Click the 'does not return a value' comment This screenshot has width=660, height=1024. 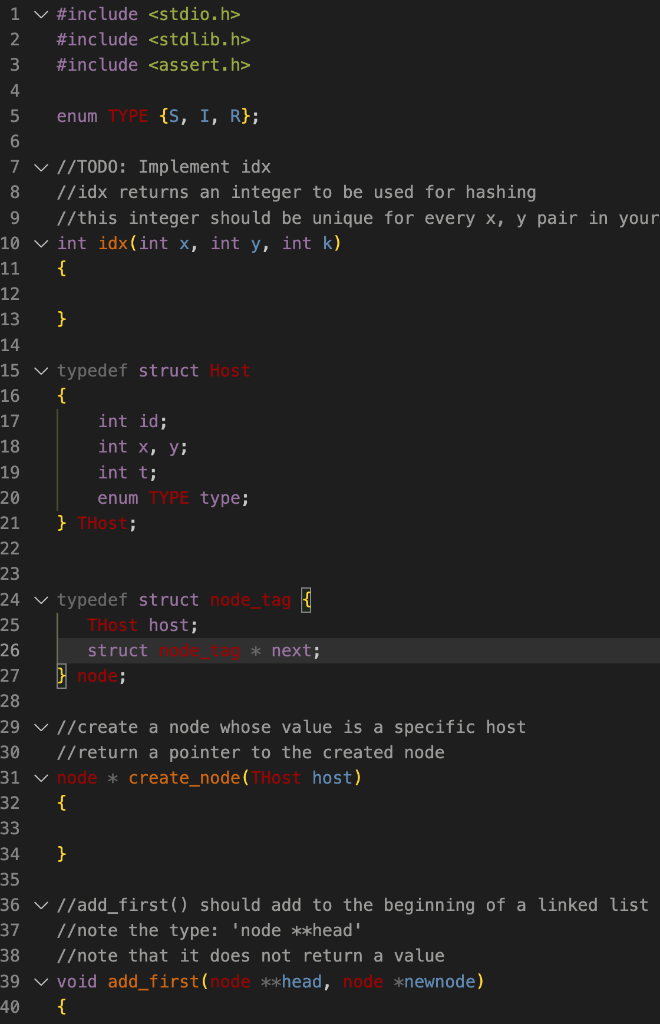pyautogui.click(x=251, y=957)
